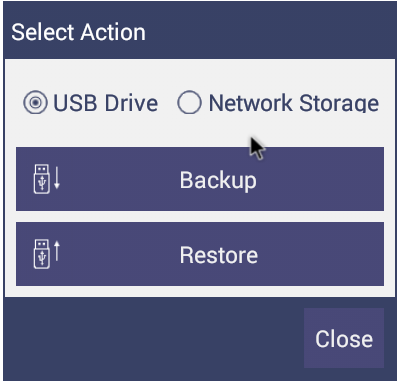Click the filled dot inside the USB Drive radio
The height and width of the screenshot is (384, 400).
pos(35,102)
